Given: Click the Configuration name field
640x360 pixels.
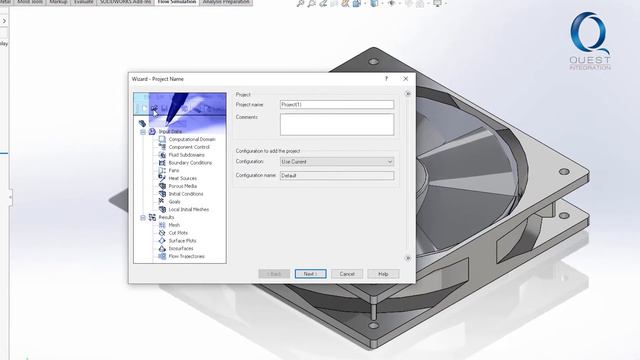Looking at the screenshot, I should (x=337, y=176).
